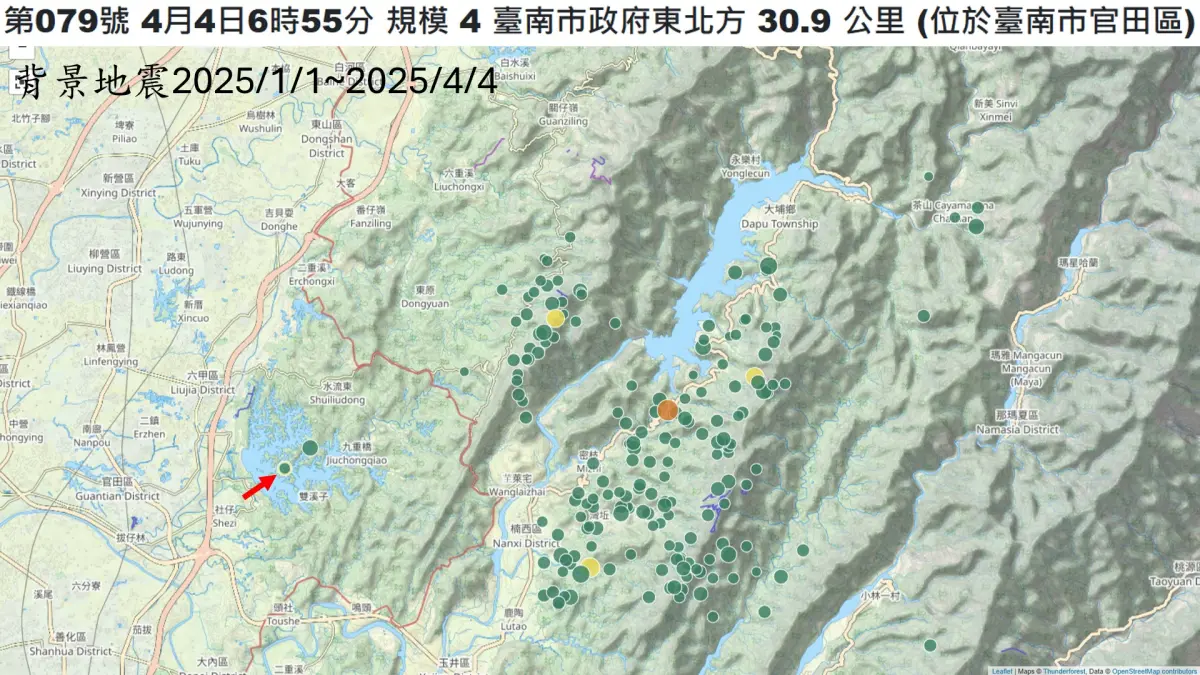The image size is (1200, 675).
Task: Click green marker left of Mangacun label
Action: click(924, 316)
